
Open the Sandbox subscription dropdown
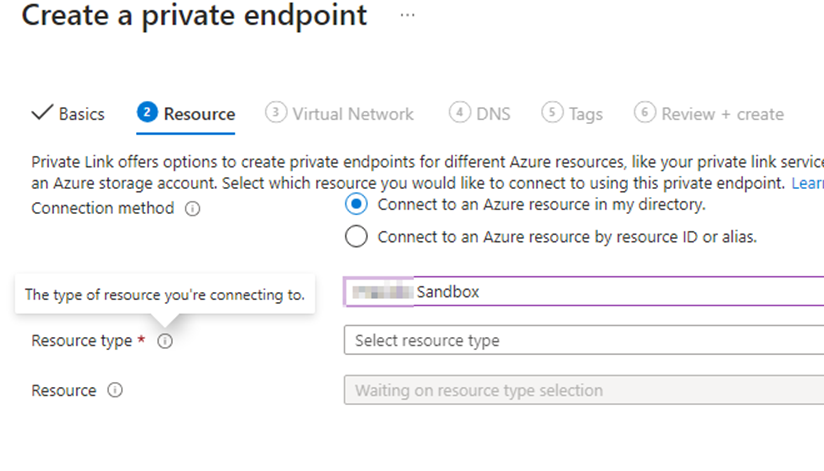[x=584, y=291]
